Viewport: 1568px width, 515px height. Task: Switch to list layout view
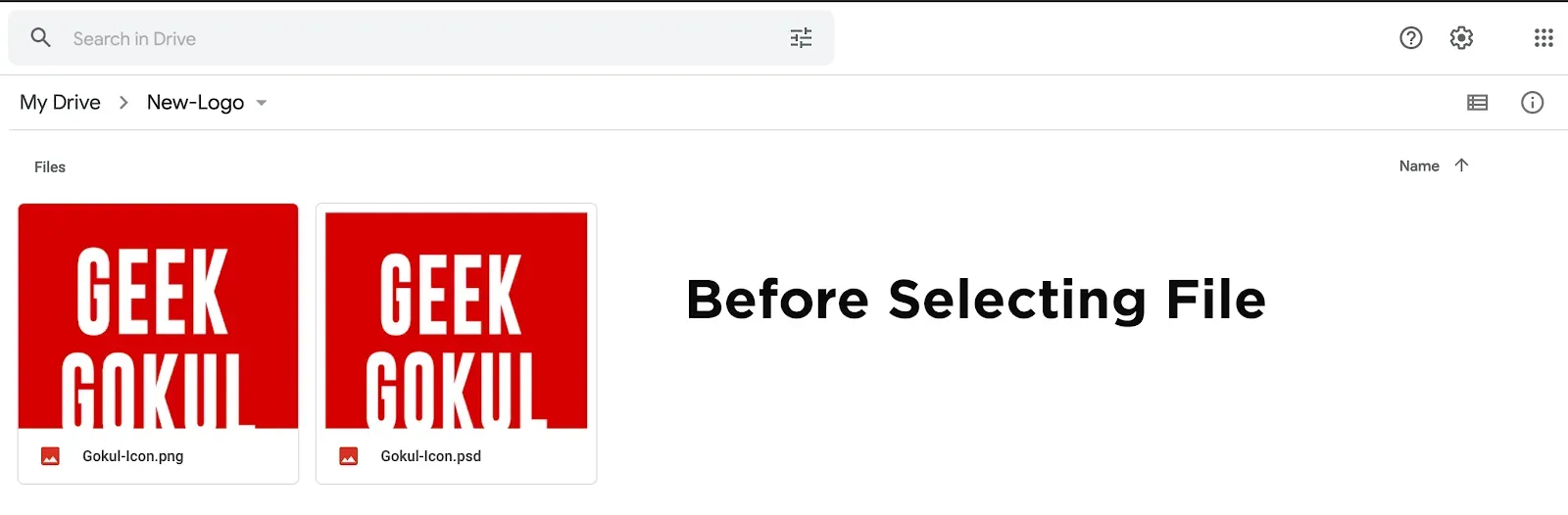tap(1477, 103)
